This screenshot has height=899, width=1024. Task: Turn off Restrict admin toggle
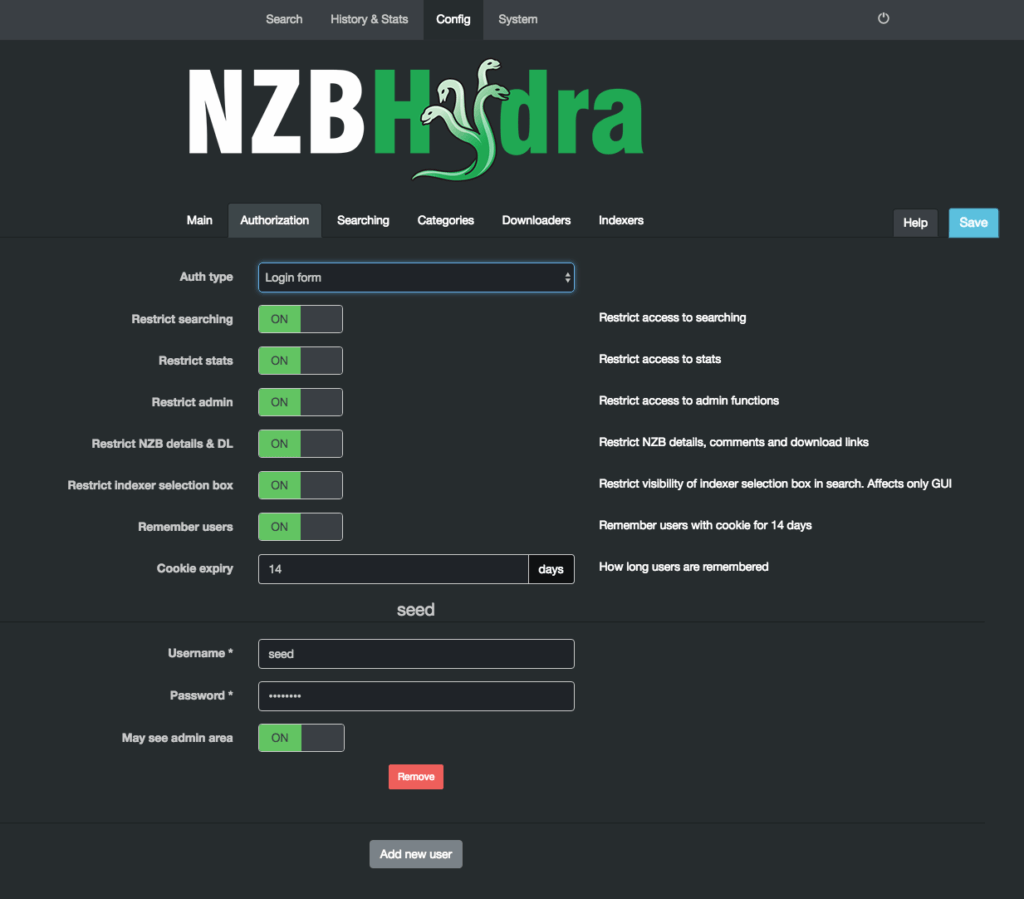pos(300,402)
